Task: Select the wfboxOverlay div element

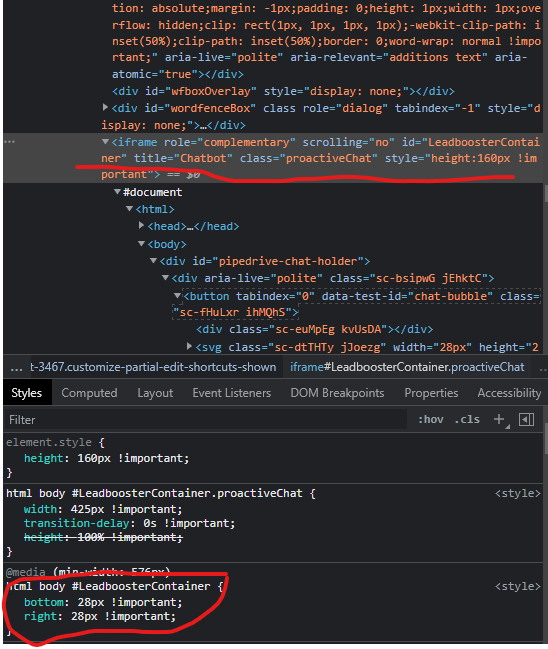Action: pos(283,91)
